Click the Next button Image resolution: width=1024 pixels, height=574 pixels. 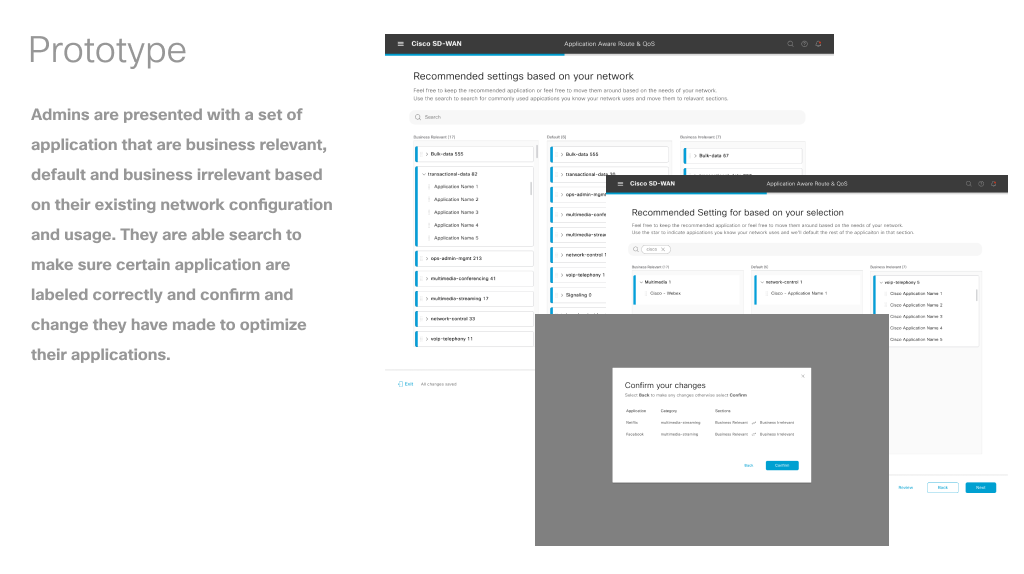980,488
